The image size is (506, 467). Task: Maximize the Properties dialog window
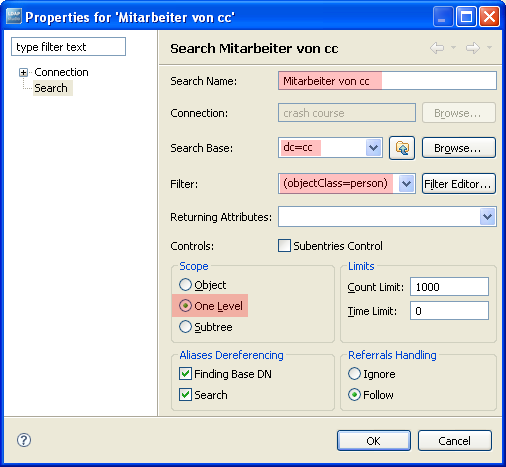click(466, 16)
